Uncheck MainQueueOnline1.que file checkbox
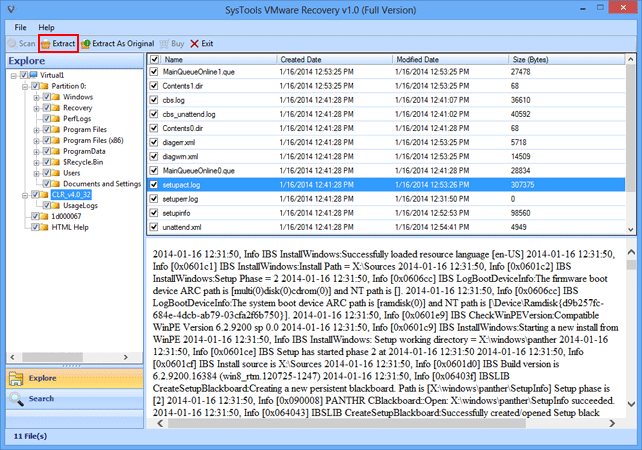The image size is (642, 450). click(154, 72)
